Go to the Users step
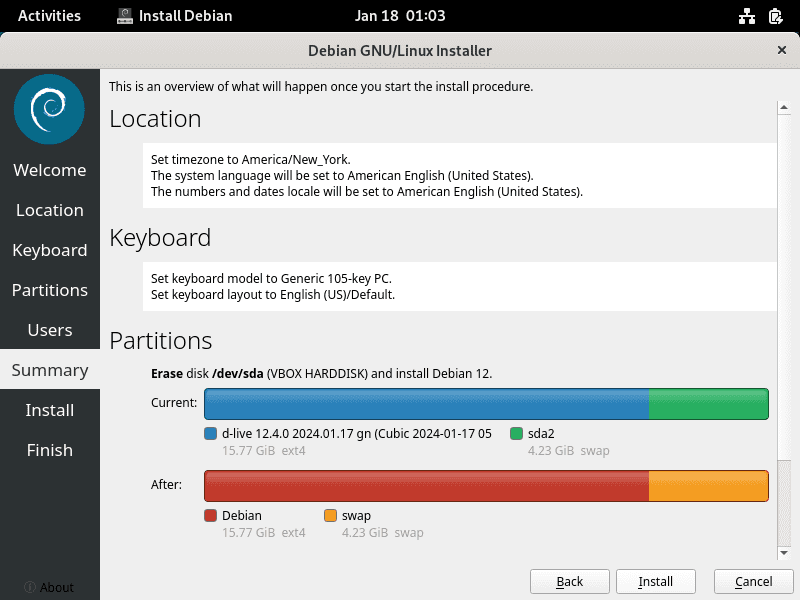The height and width of the screenshot is (600, 800). [x=50, y=330]
